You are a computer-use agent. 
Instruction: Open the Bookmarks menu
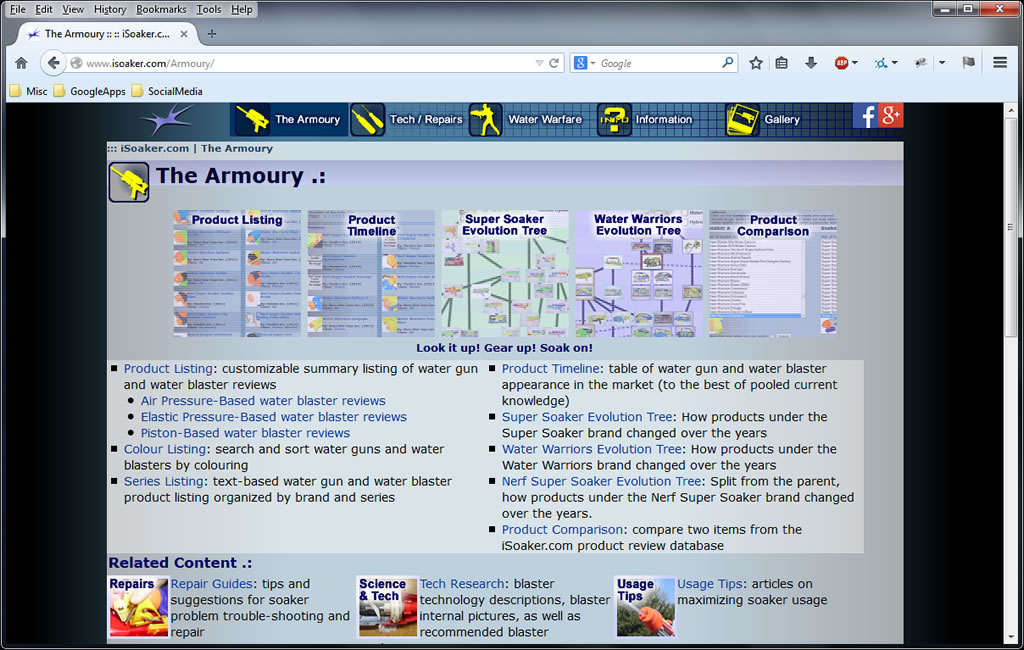[x=161, y=9]
